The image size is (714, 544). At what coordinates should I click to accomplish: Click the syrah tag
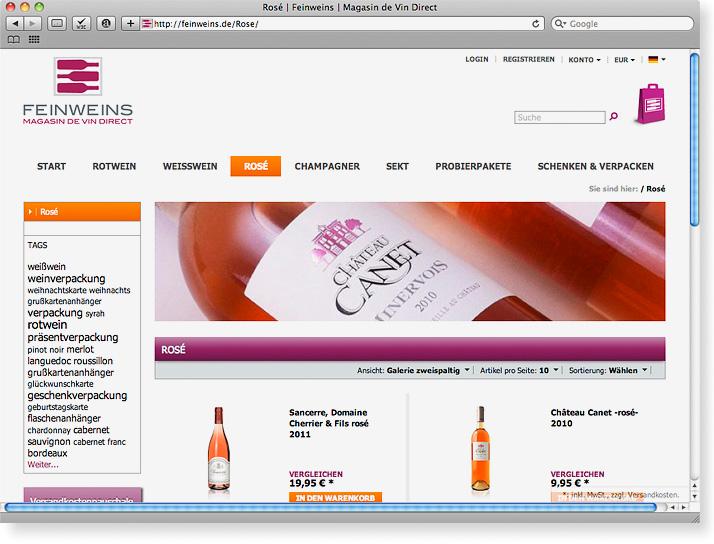point(95,314)
